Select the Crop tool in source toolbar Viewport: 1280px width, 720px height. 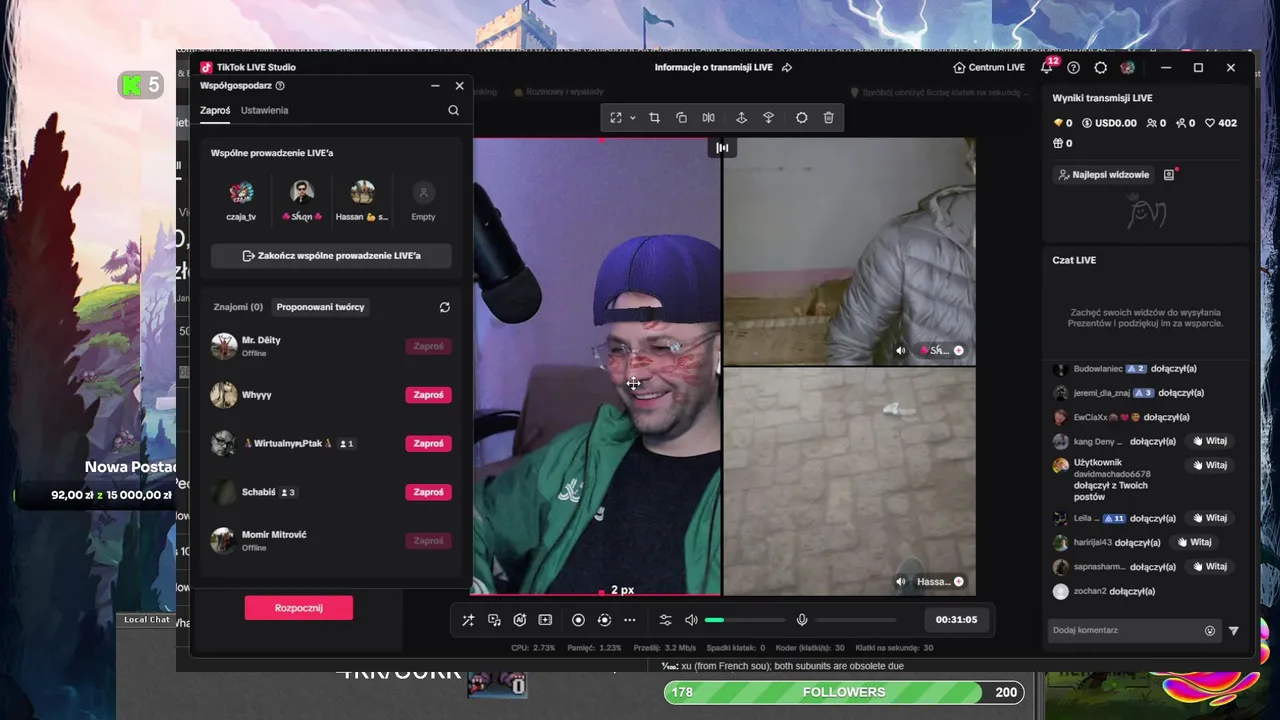tap(654, 118)
